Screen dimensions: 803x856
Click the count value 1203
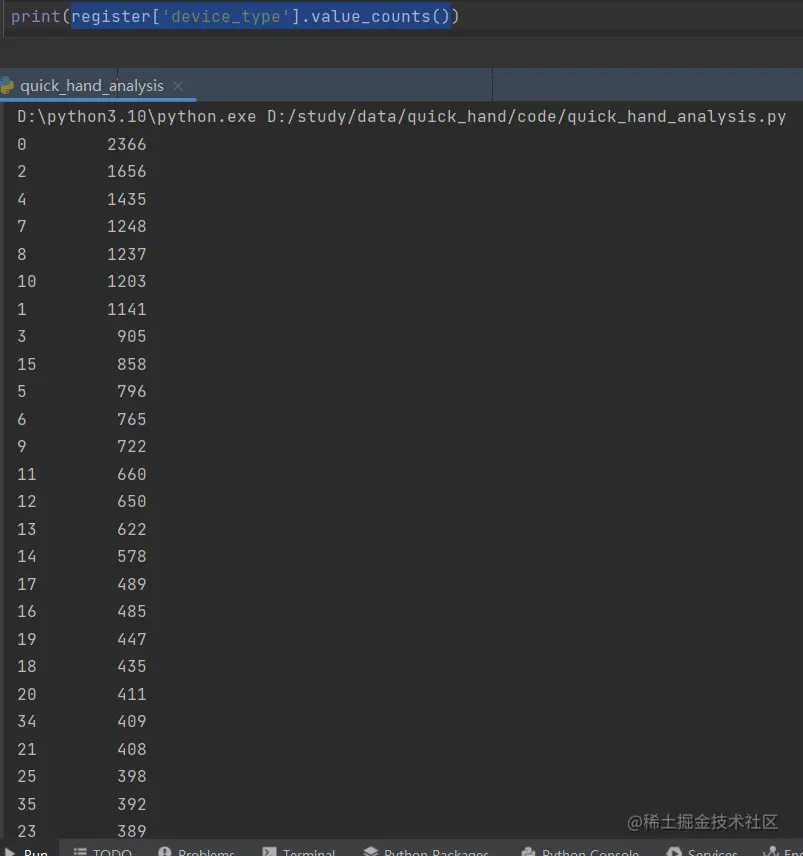click(127, 281)
